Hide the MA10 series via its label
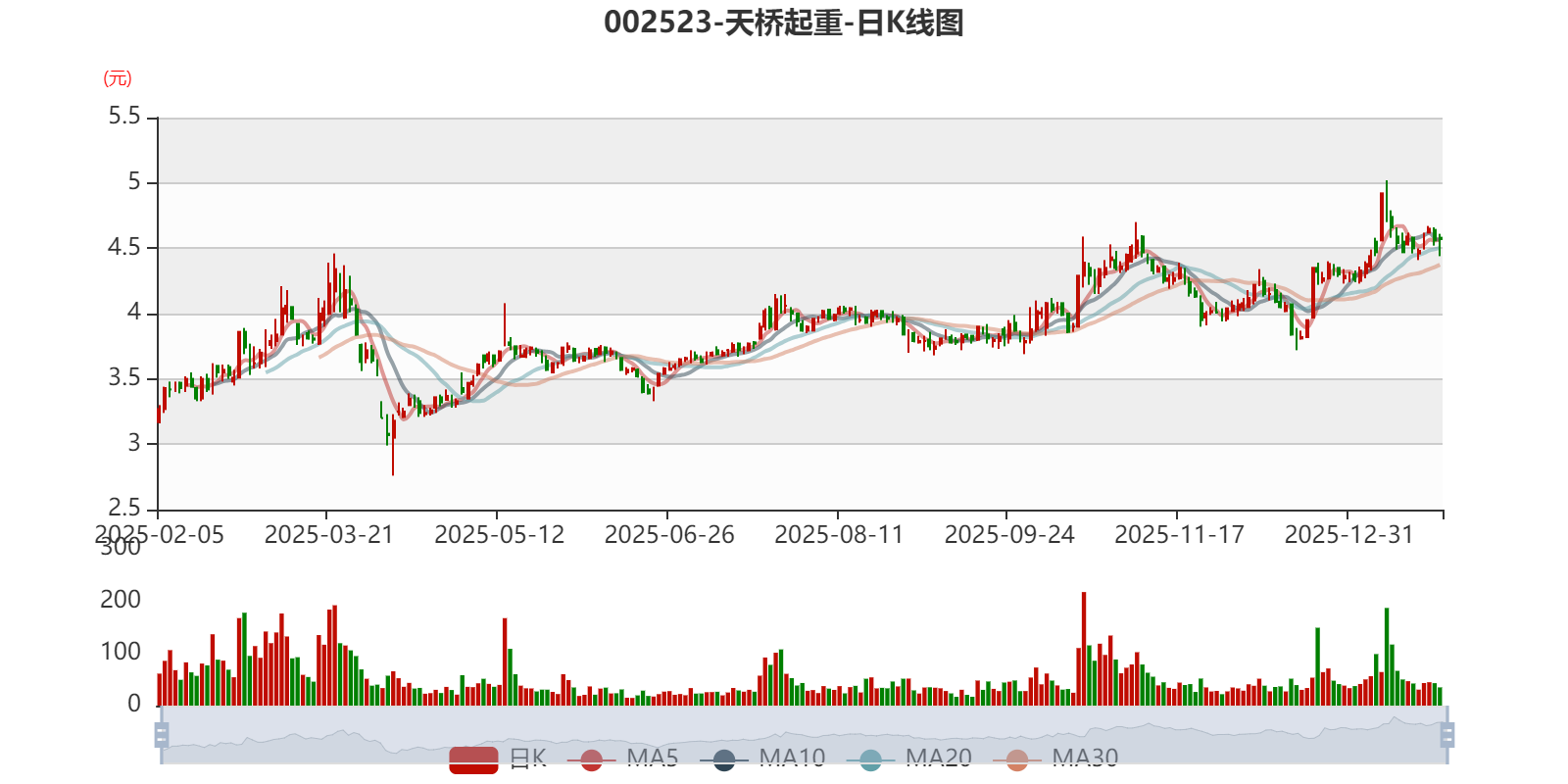Viewport: 1568px width, 784px height. (x=792, y=758)
